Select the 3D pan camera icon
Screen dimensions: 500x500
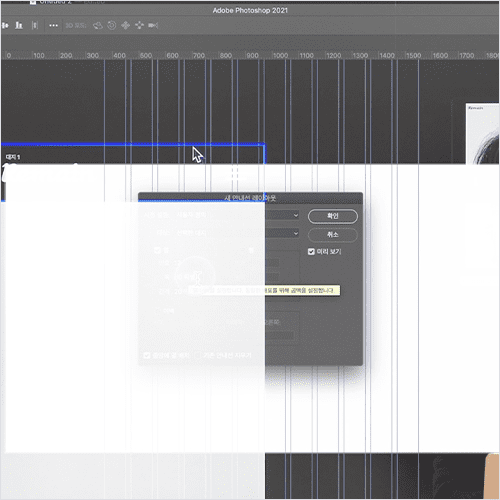tap(126, 25)
